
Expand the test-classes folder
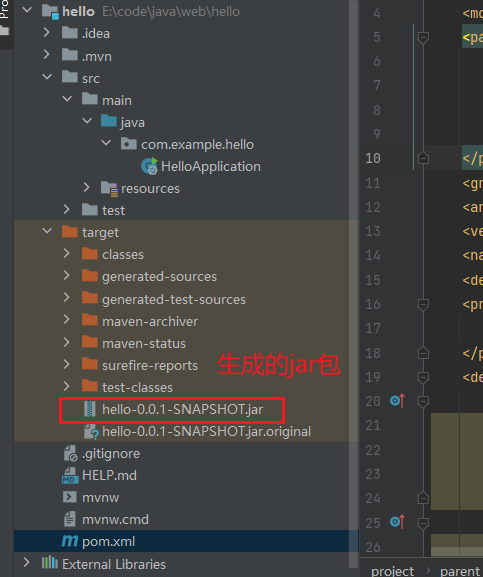tap(67, 386)
